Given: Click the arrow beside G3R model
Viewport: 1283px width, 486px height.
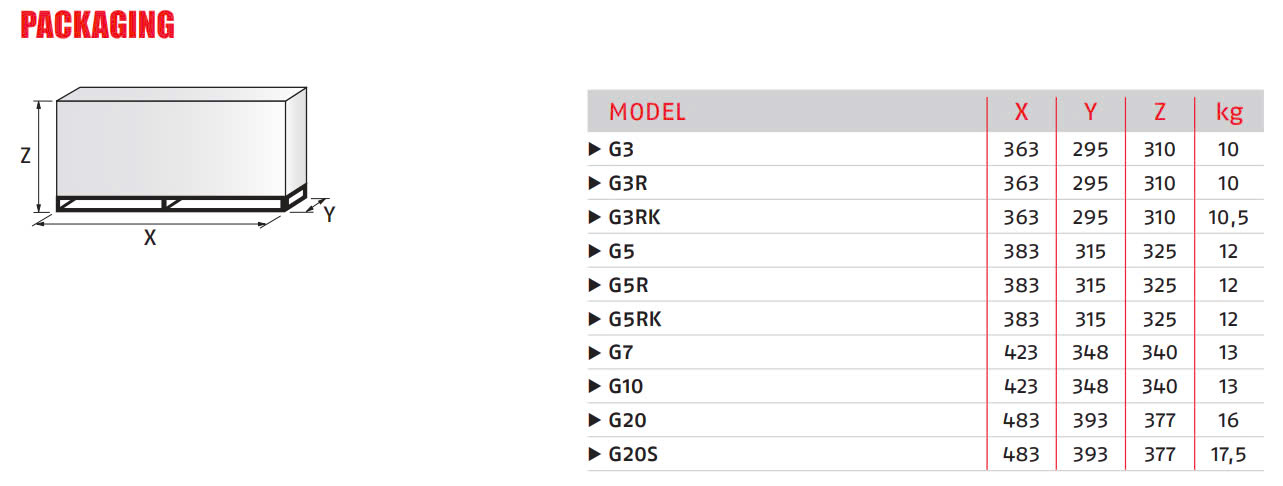Looking at the screenshot, I should pos(595,184).
